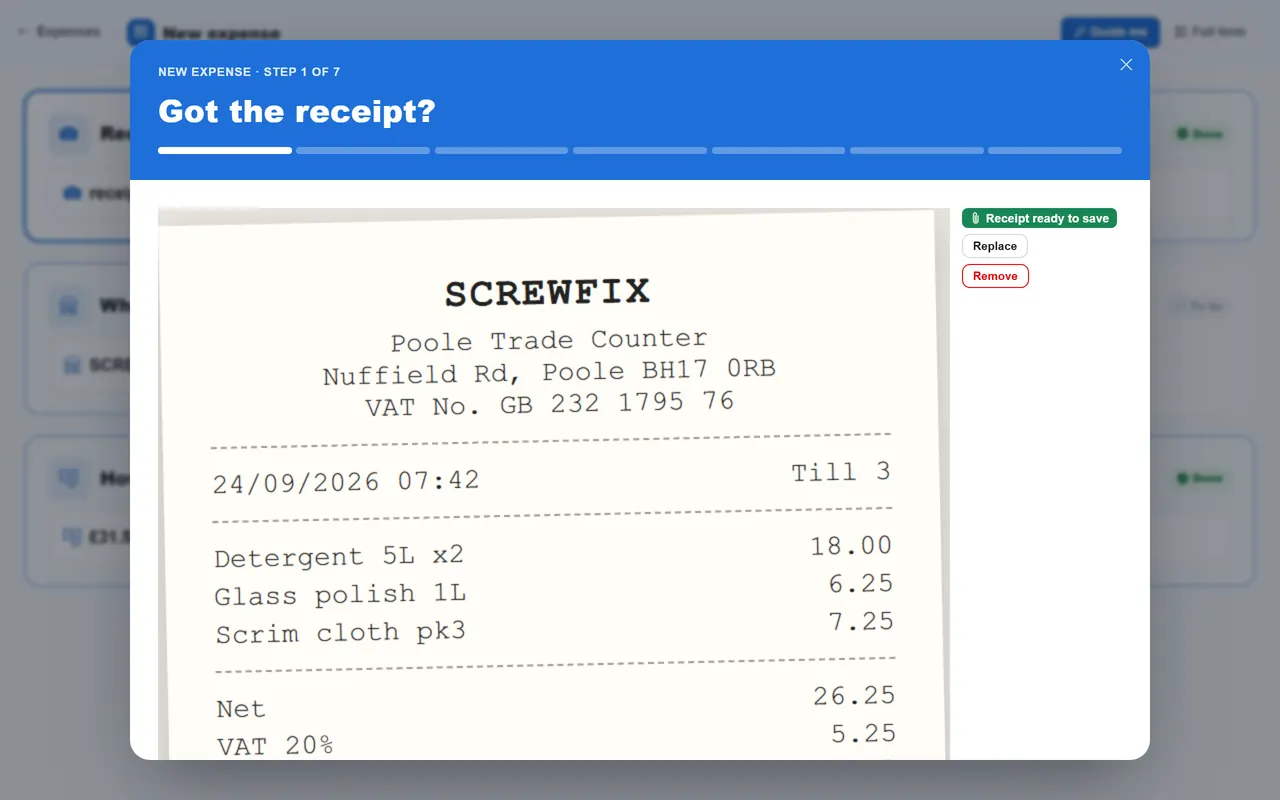The height and width of the screenshot is (800, 1280).
Task: Click 'Till 3' on the receipt
Action: (x=841, y=472)
